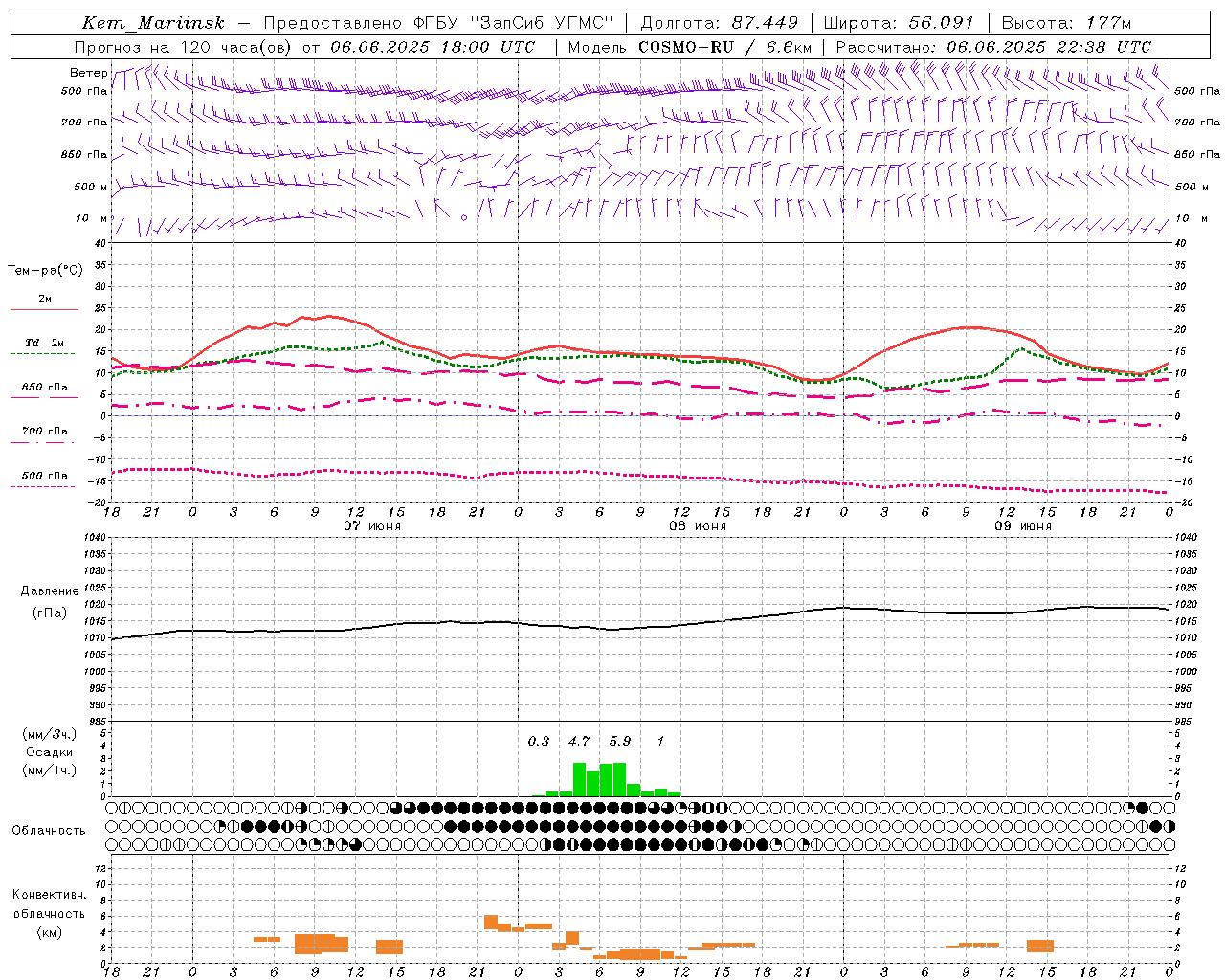Click the '0.3' precipitation total
Screen dimensions: 1225x980
coord(539,741)
